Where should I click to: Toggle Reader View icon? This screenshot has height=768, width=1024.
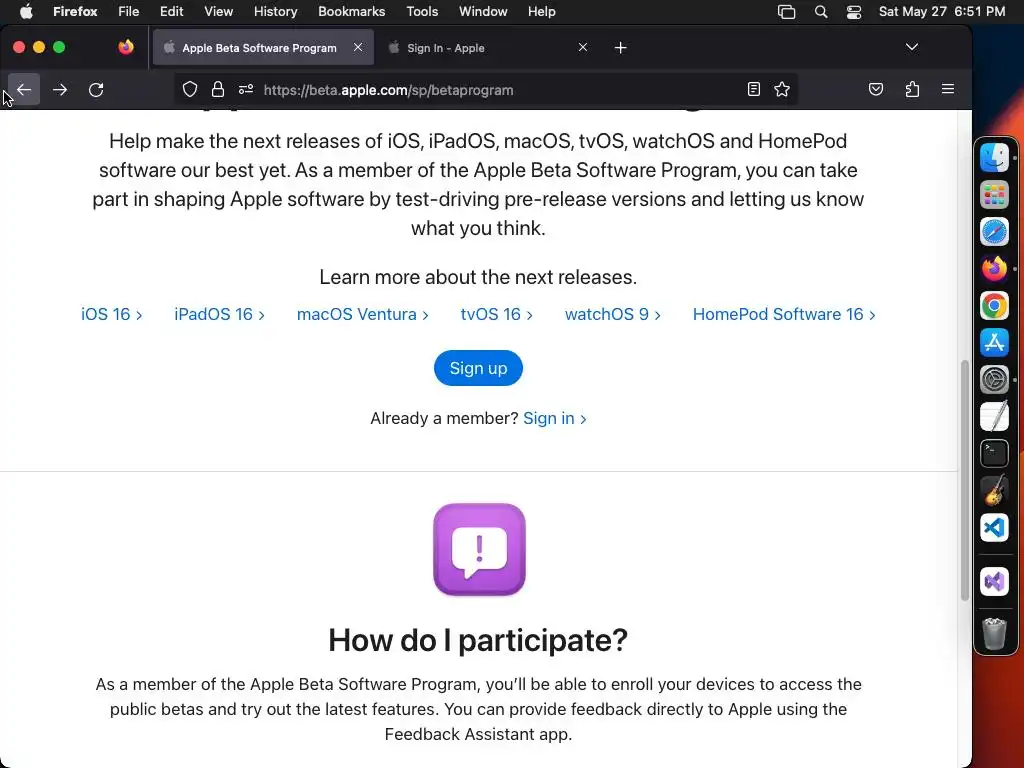(754, 89)
